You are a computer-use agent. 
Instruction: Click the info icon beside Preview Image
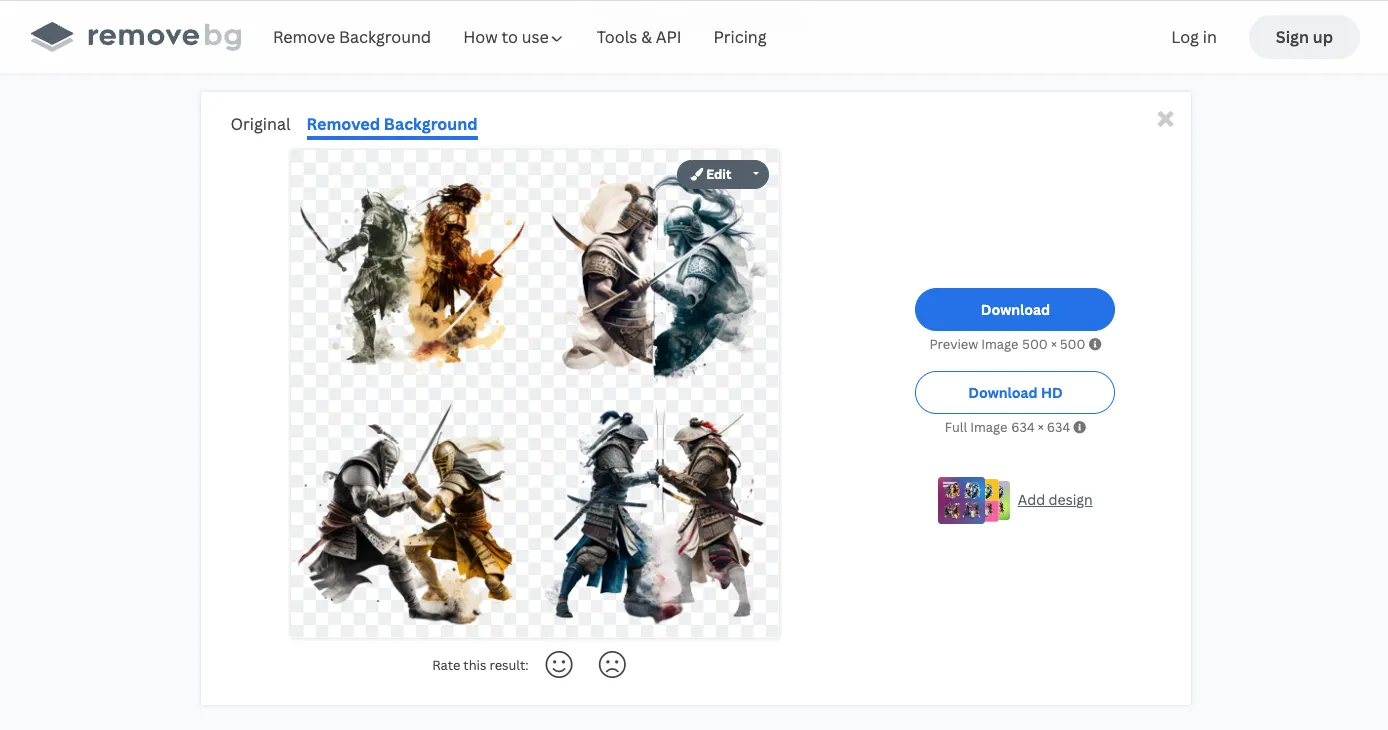click(x=1095, y=344)
